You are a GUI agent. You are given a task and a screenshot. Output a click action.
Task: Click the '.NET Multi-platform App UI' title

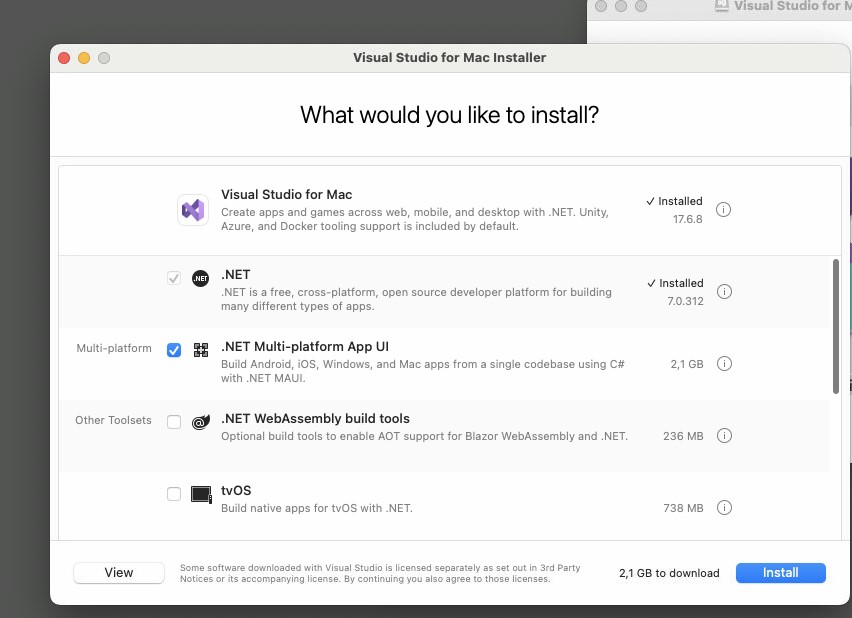[305, 347]
